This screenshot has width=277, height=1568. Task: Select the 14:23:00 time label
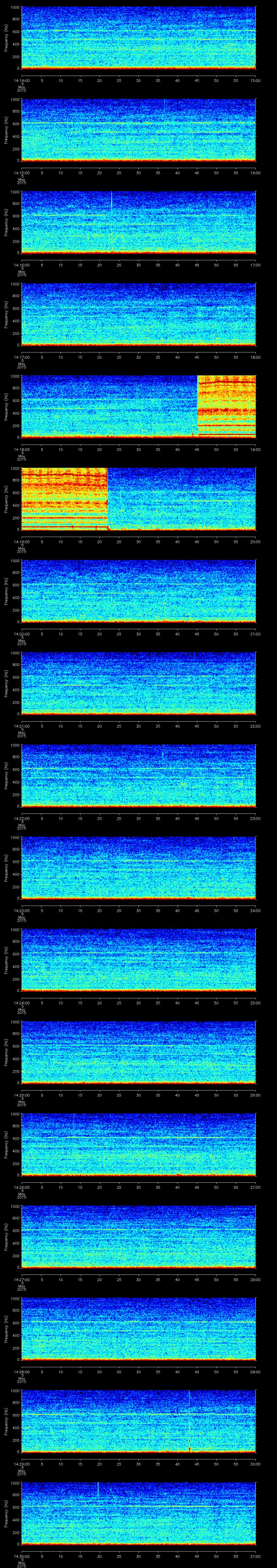click(x=21, y=910)
